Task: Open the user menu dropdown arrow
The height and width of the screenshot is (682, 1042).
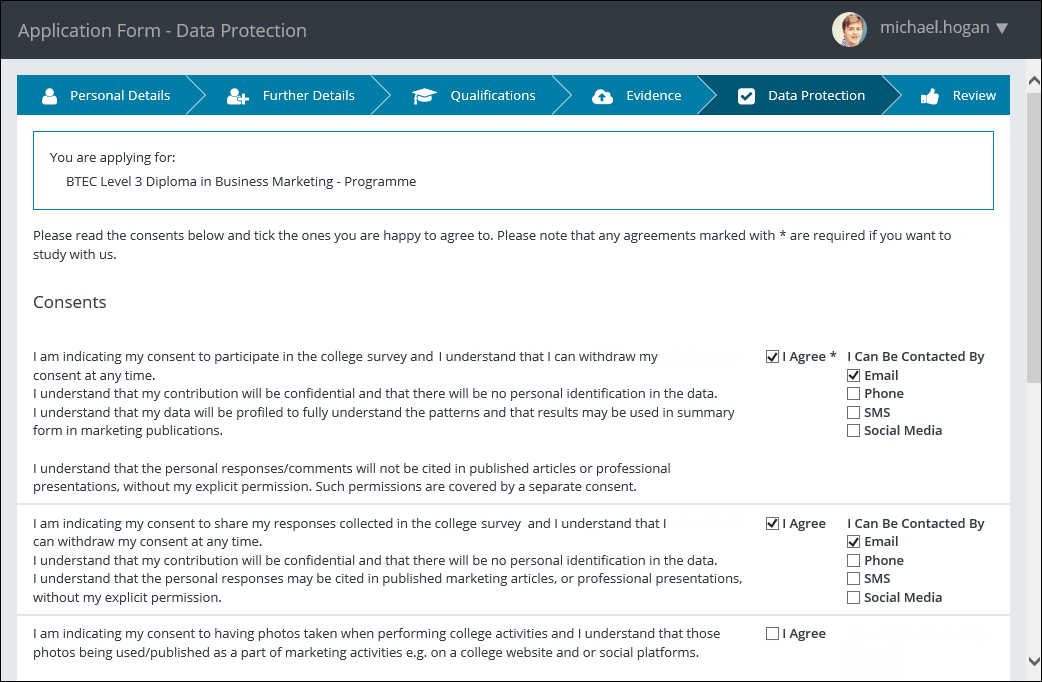Action: click(x=1002, y=29)
